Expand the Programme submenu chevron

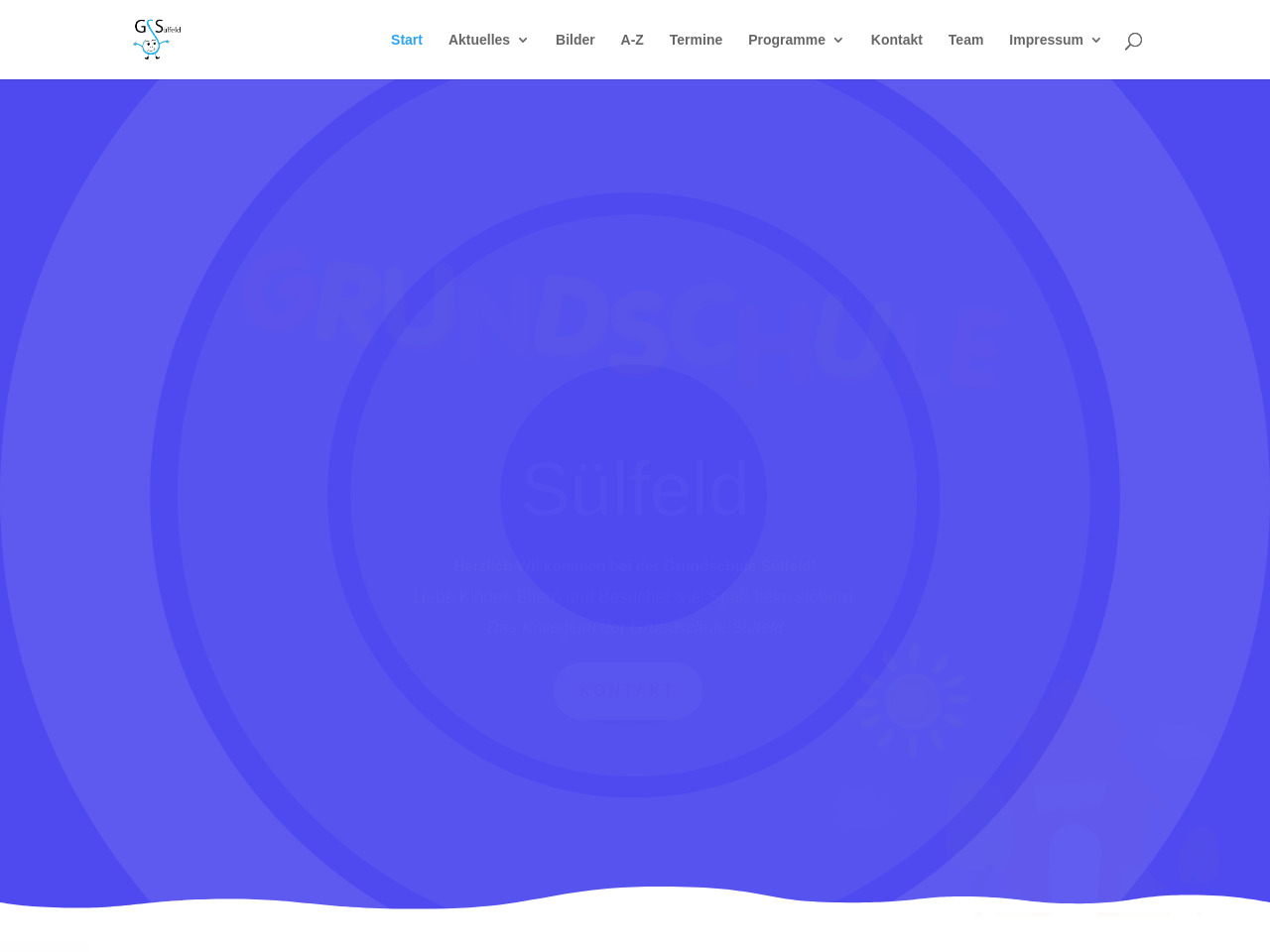(838, 41)
